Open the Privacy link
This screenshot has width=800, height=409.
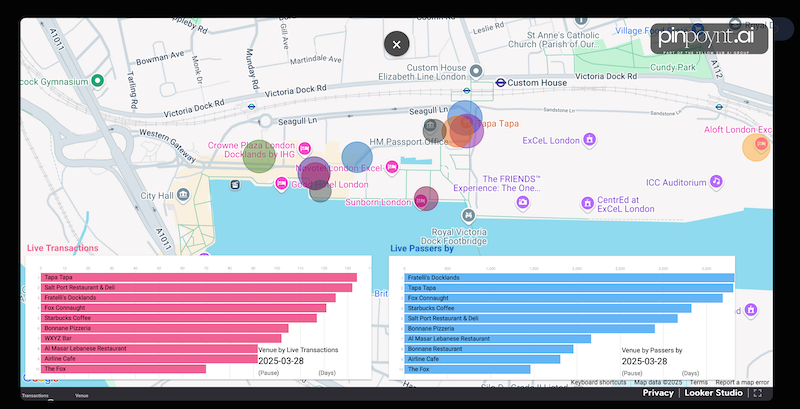pos(658,393)
